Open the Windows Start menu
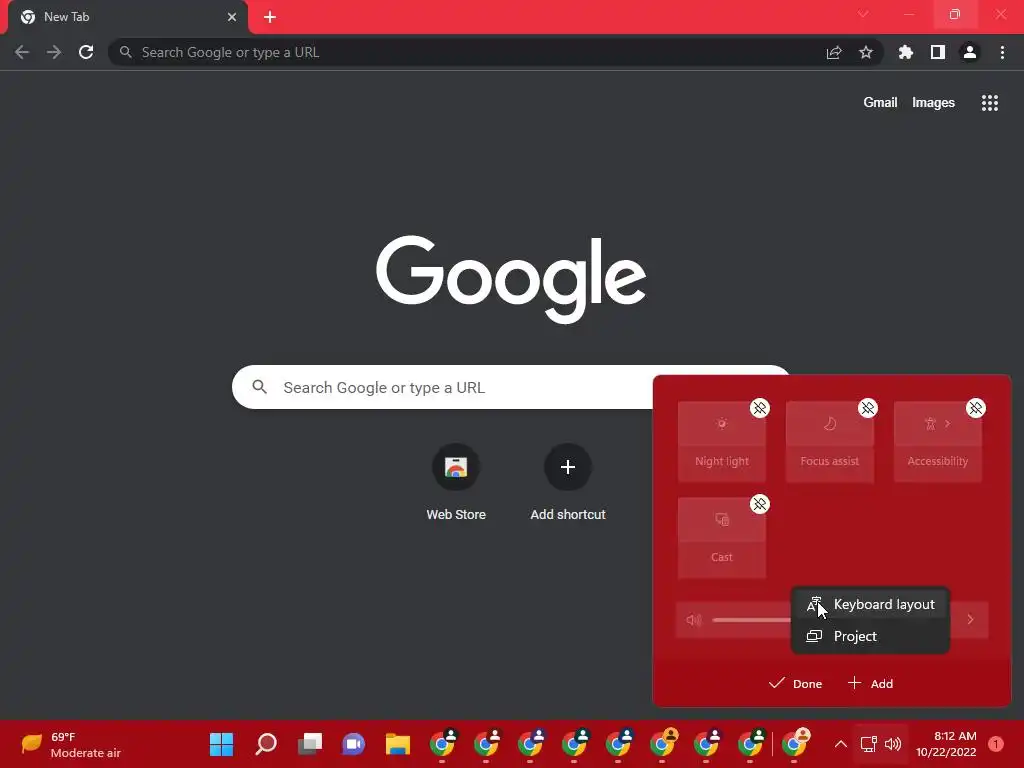 point(221,744)
